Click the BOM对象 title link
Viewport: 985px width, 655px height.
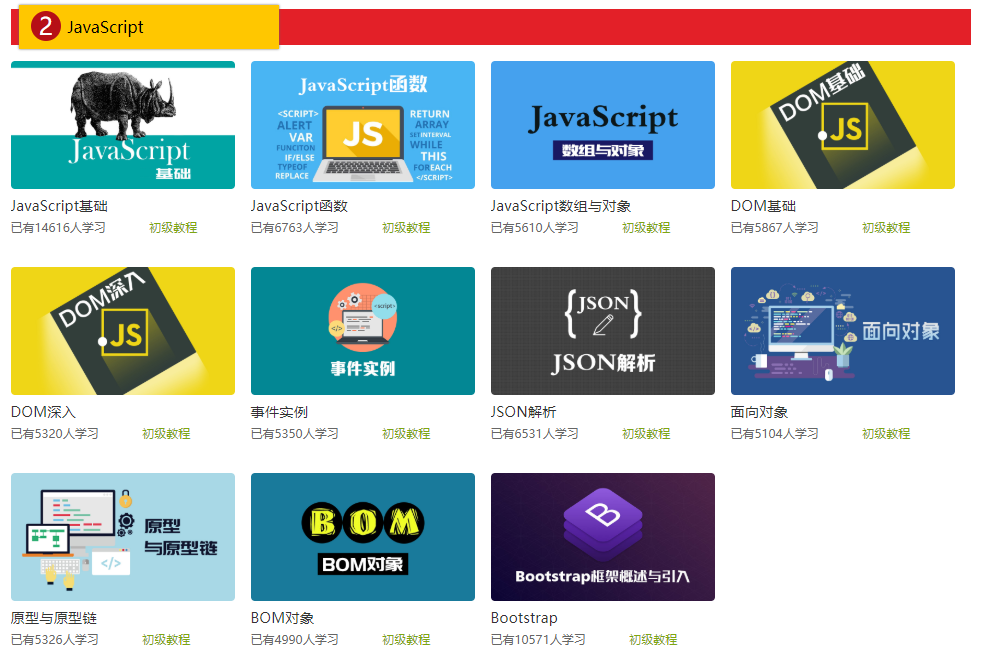click(283, 618)
